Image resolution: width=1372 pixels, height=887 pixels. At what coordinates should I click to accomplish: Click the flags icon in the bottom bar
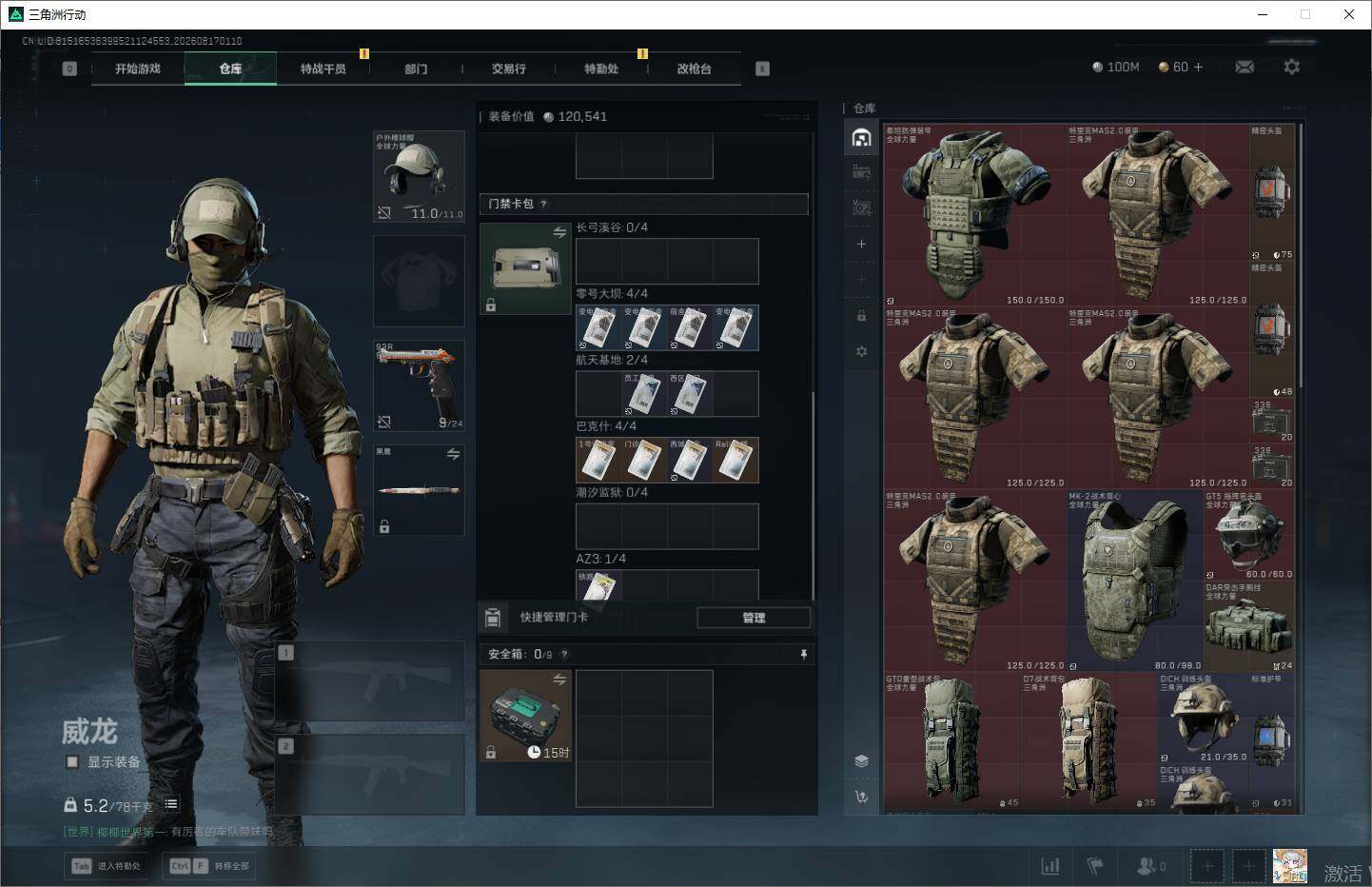tap(1095, 866)
